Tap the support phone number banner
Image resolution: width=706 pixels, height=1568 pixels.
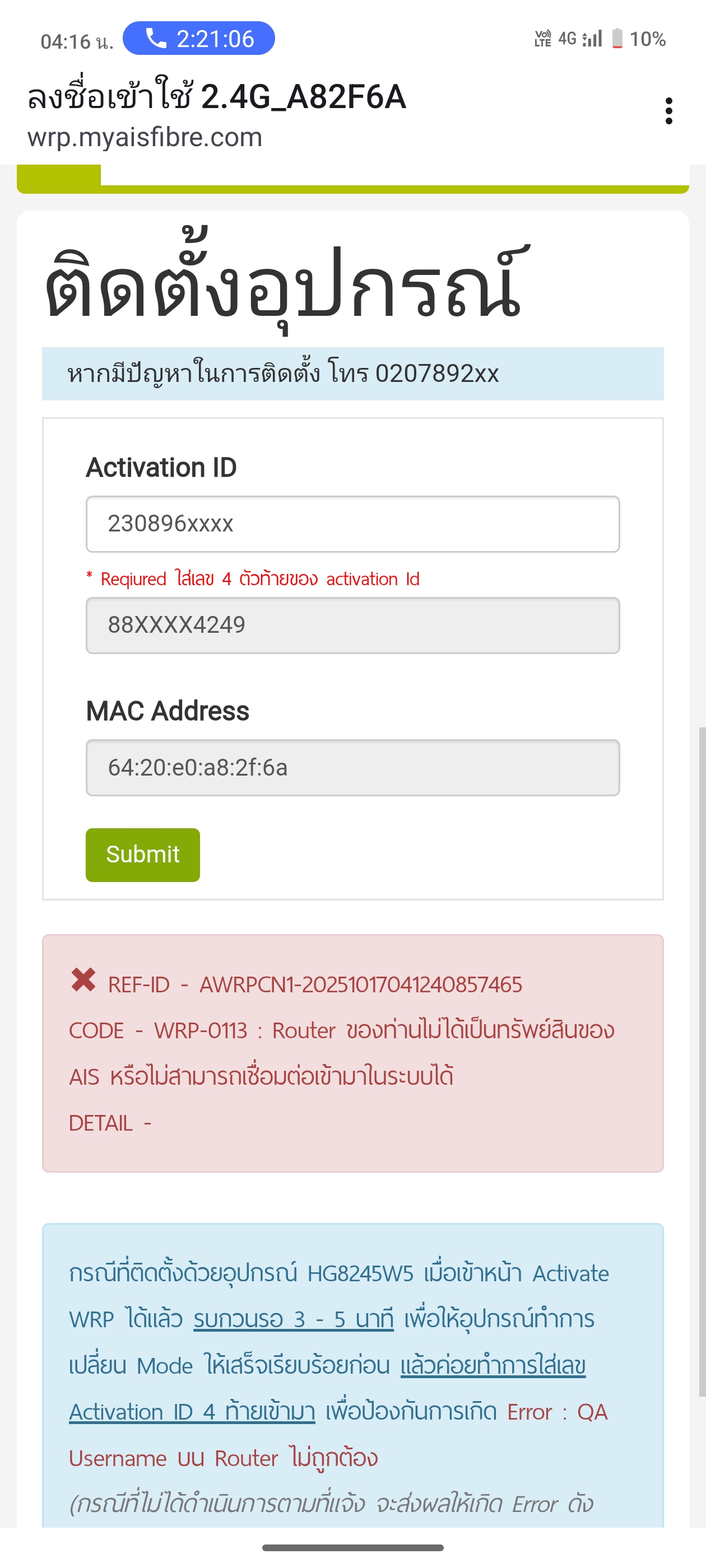352,374
